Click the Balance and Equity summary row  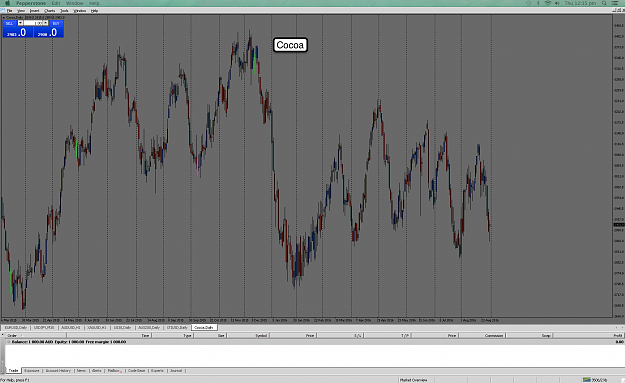pyautogui.click(x=314, y=342)
